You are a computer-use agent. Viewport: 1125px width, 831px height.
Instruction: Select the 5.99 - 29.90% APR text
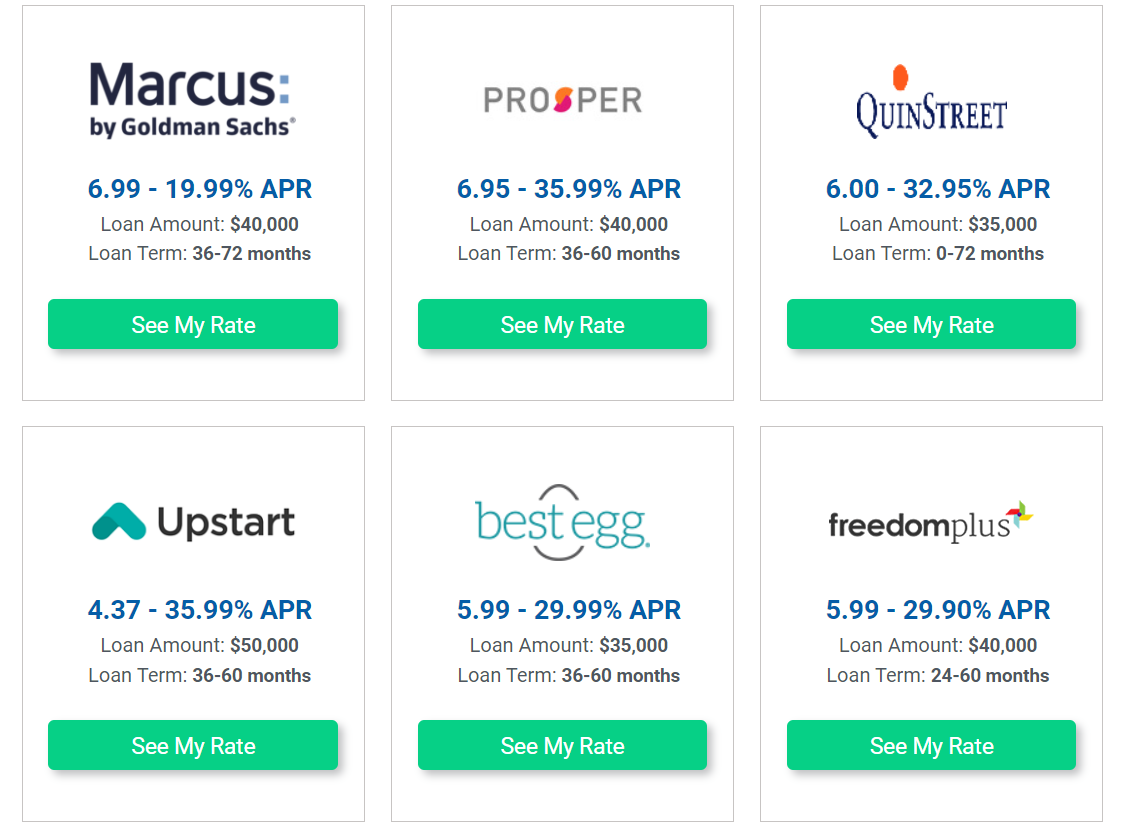[x=938, y=610]
